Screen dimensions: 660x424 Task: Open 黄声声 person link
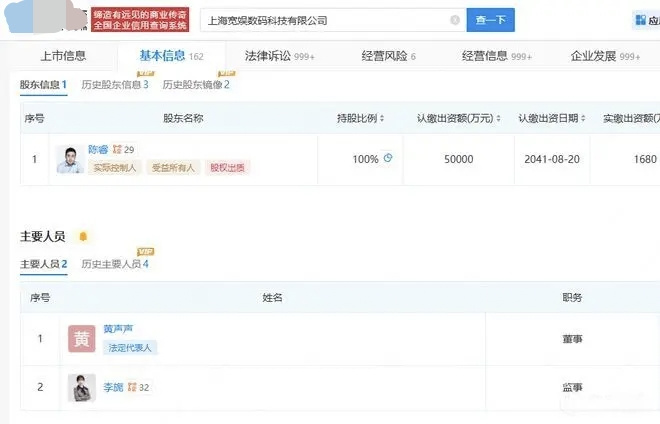(118, 329)
